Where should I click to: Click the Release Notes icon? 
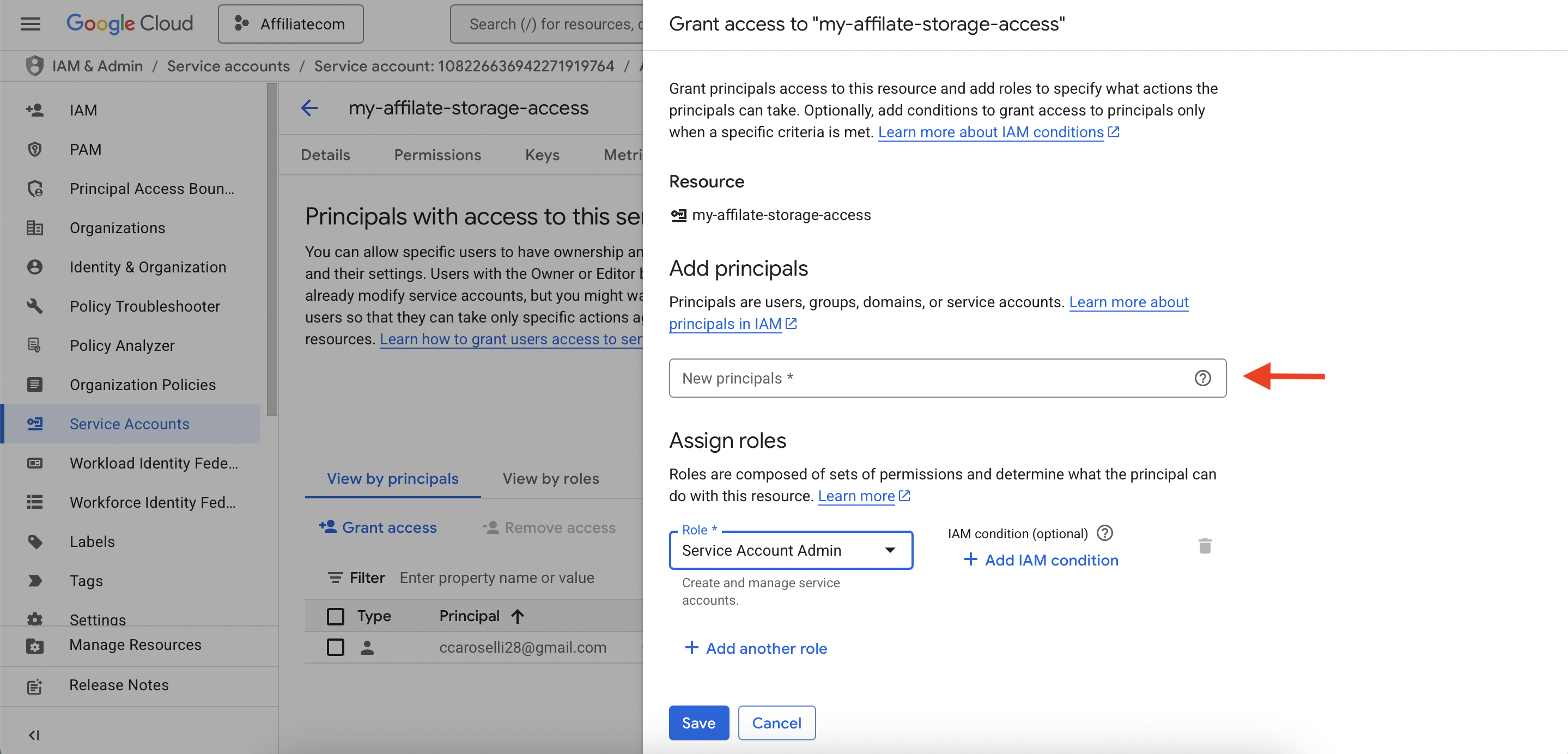35,686
